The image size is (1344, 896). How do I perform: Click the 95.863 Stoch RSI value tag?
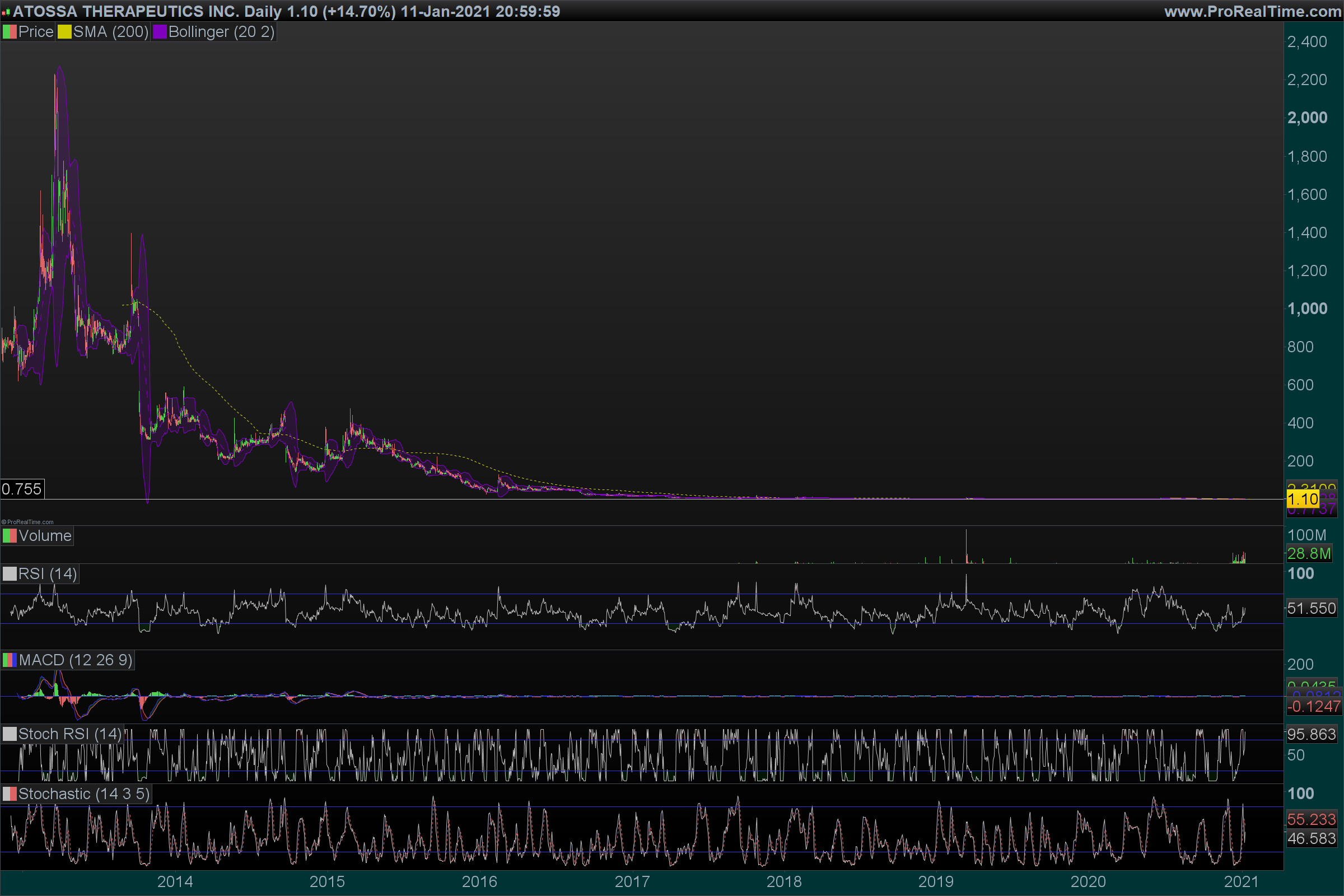pyautogui.click(x=1311, y=734)
